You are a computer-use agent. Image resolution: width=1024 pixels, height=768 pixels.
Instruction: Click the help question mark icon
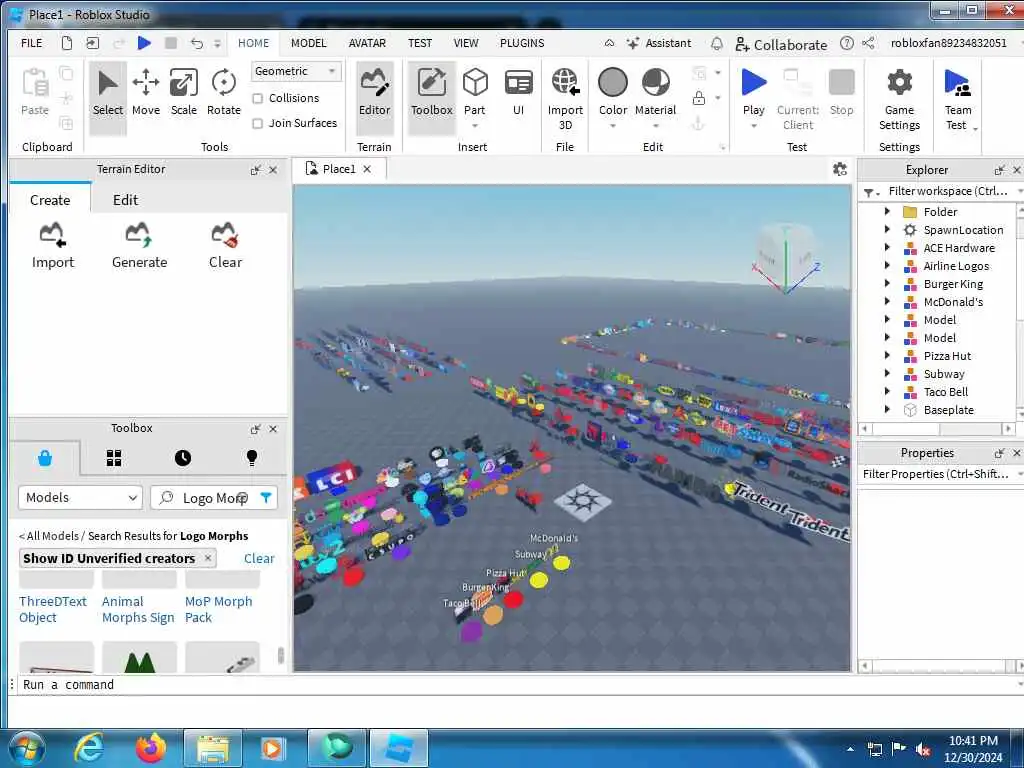point(846,44)
